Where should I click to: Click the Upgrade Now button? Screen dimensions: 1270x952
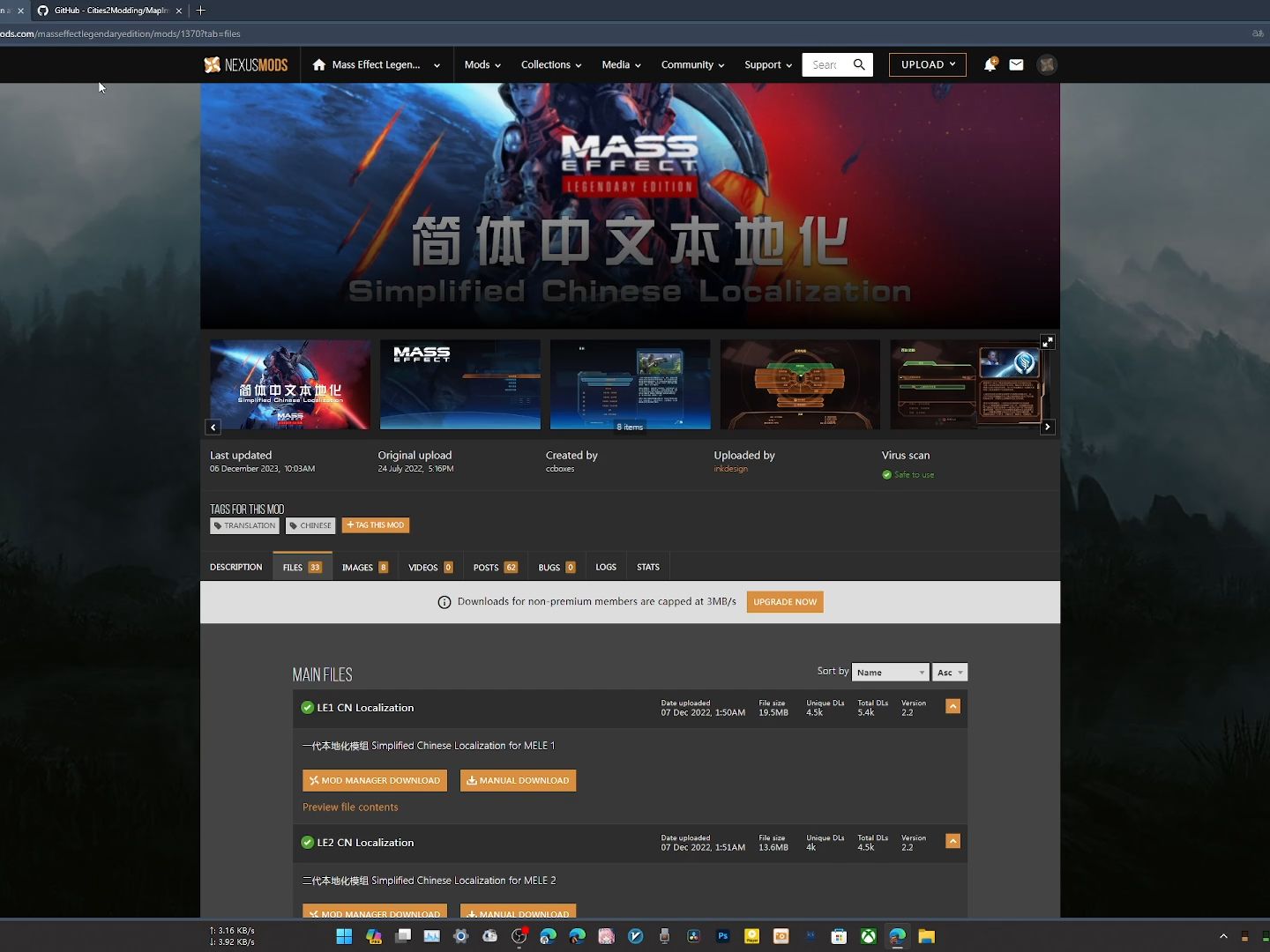pyautogui.click(x=785, y=602)
